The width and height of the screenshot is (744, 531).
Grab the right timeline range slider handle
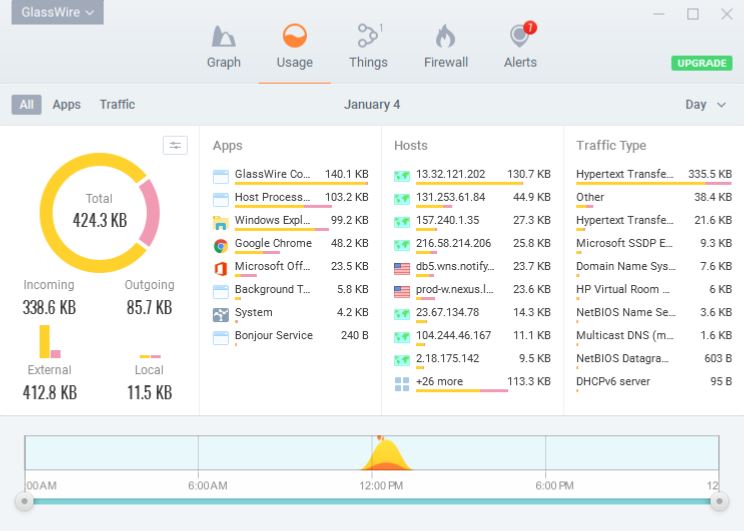point(719,501)
